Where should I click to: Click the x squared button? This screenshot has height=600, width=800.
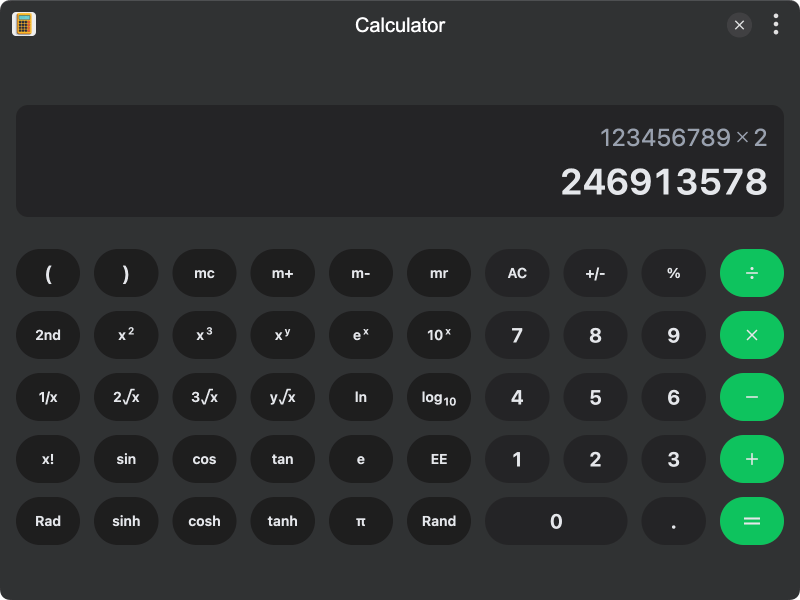click(x=126, y=335)
